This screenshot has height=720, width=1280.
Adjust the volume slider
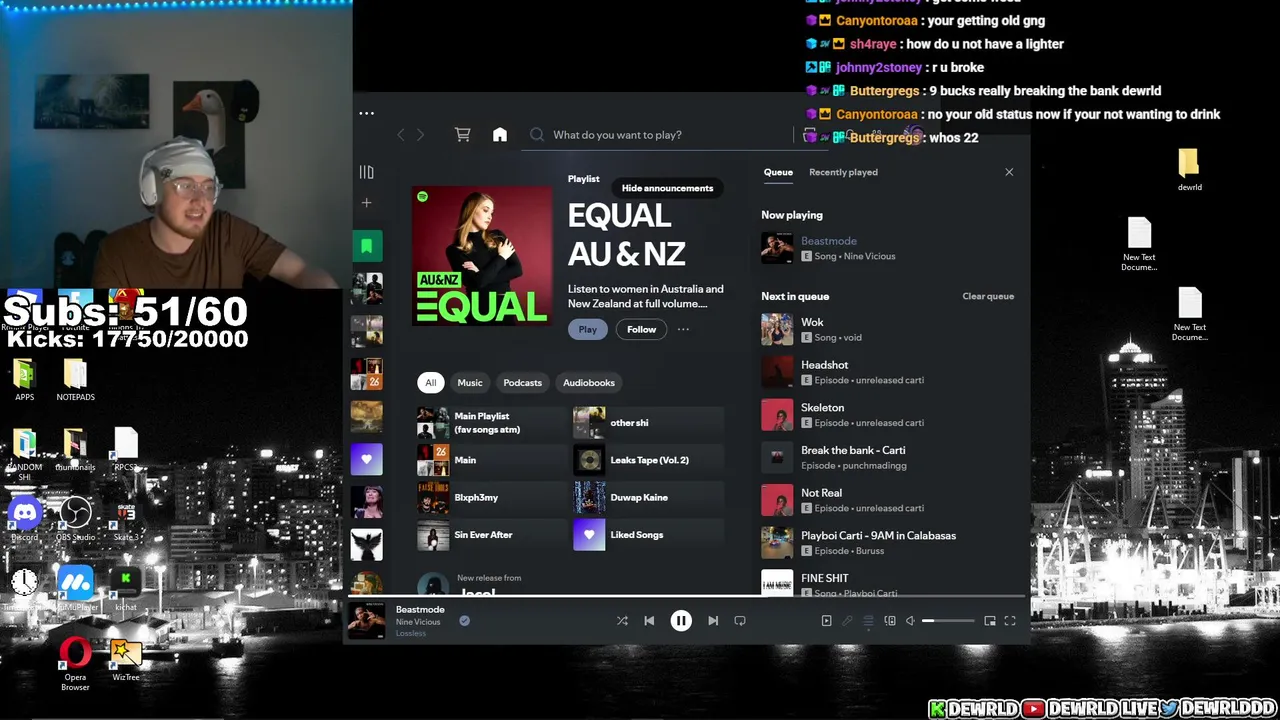(948, 621)
